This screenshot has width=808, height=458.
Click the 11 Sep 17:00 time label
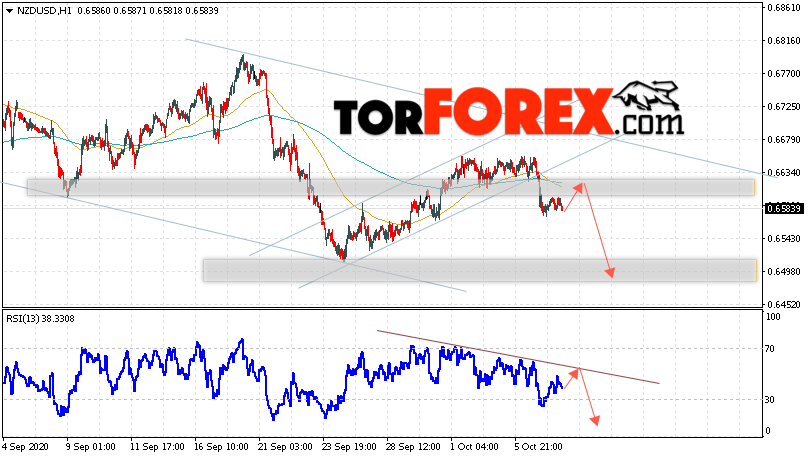[157, 446]
